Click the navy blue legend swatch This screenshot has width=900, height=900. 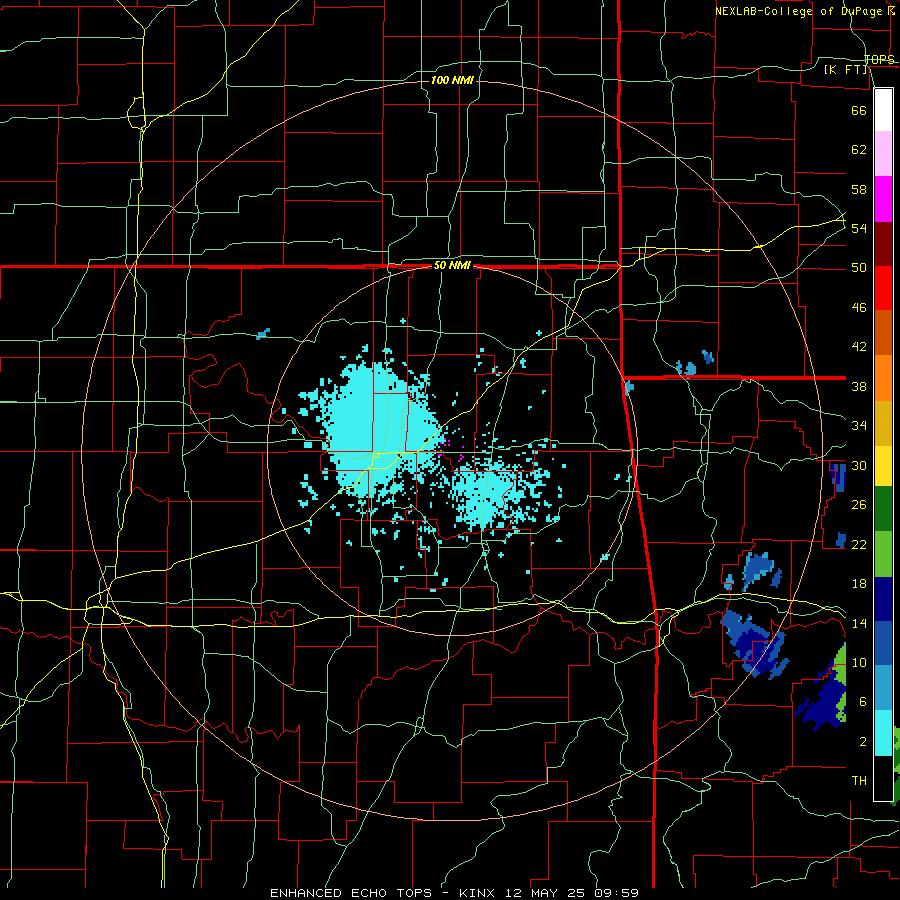click(x=883, y=599)
